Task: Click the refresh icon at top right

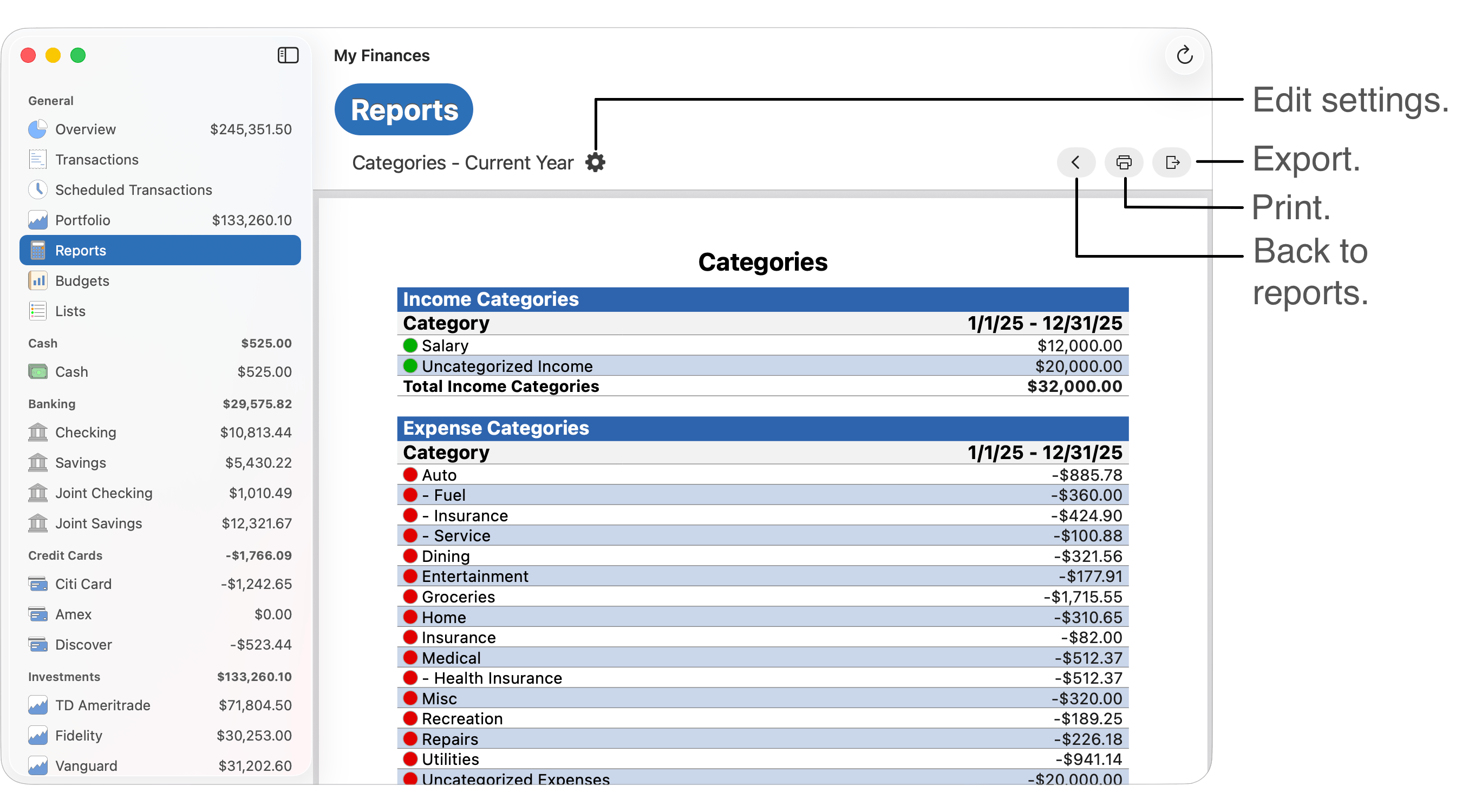Action: (x=1184, y=55)
